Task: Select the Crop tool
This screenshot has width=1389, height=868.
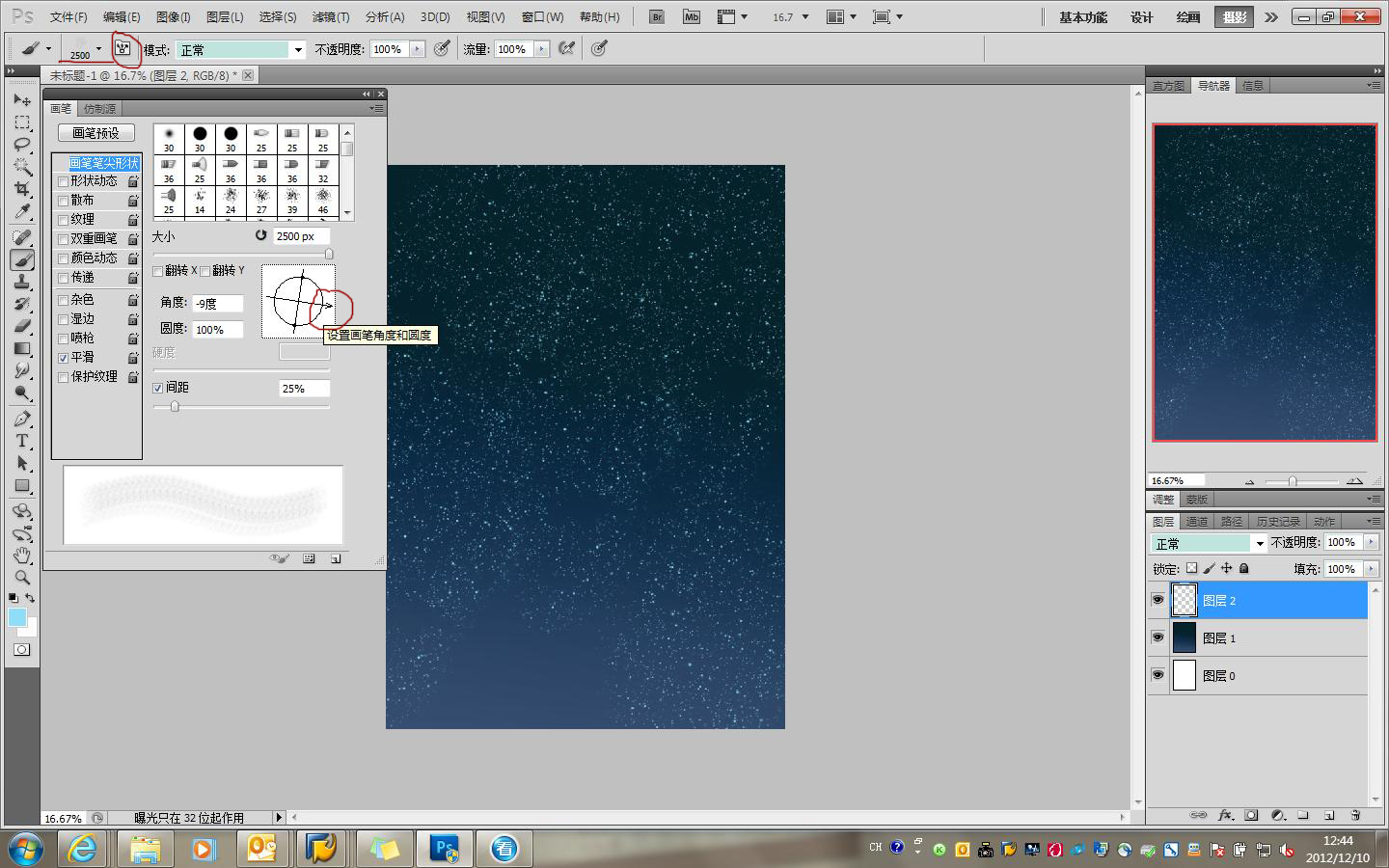Action: pos(22,189)
